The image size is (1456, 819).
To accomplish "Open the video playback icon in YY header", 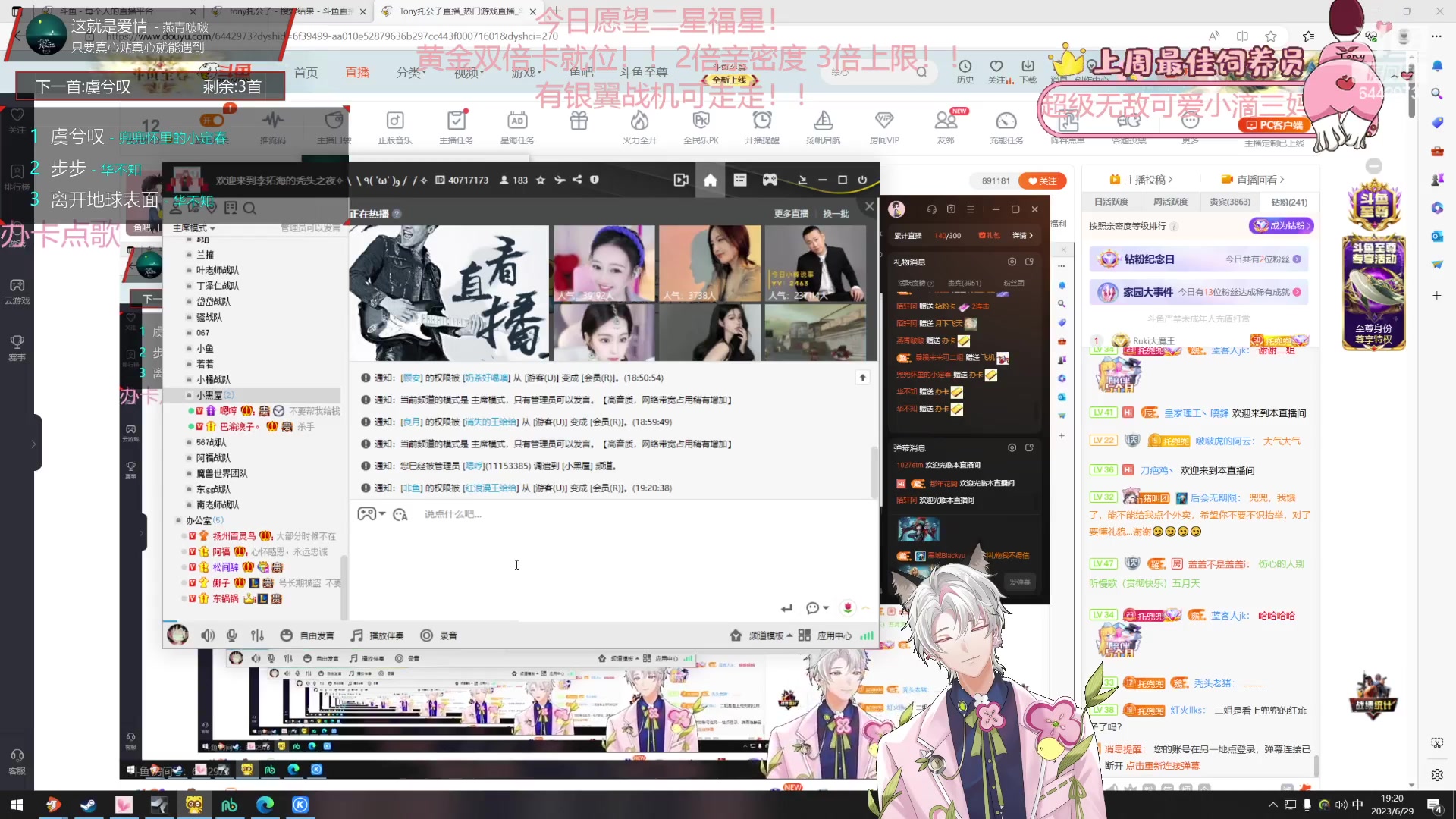I will tap(681, 180).
